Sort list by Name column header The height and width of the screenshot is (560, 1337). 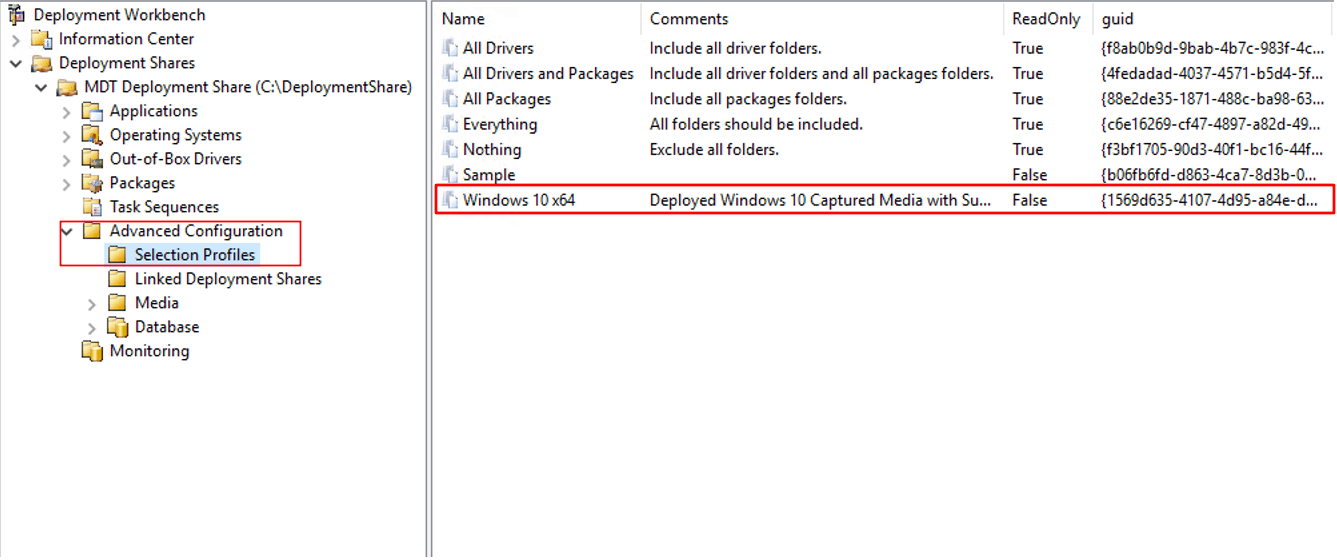click(x=537, y=19)
